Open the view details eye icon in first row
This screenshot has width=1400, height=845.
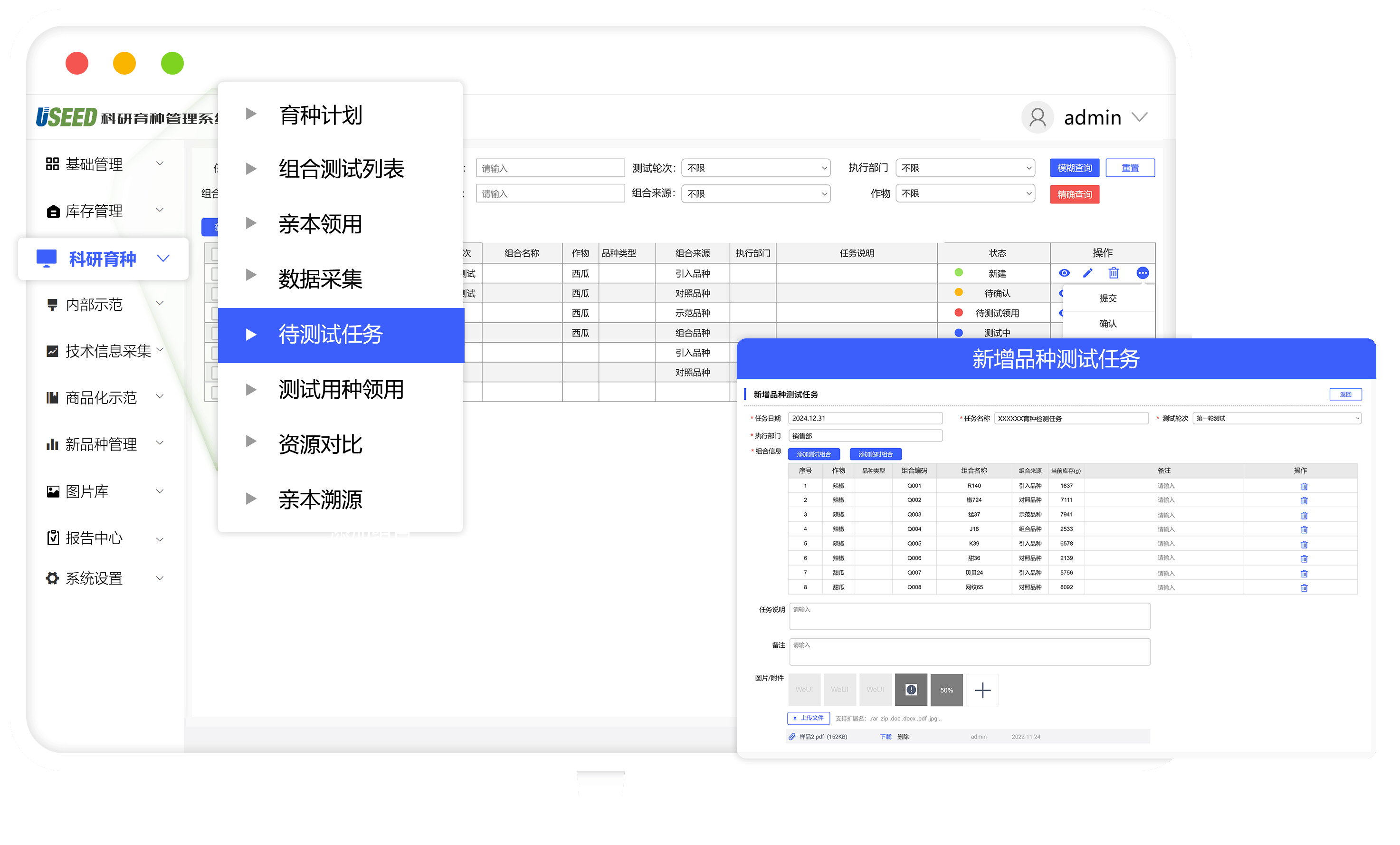(x=1064, y=273)
